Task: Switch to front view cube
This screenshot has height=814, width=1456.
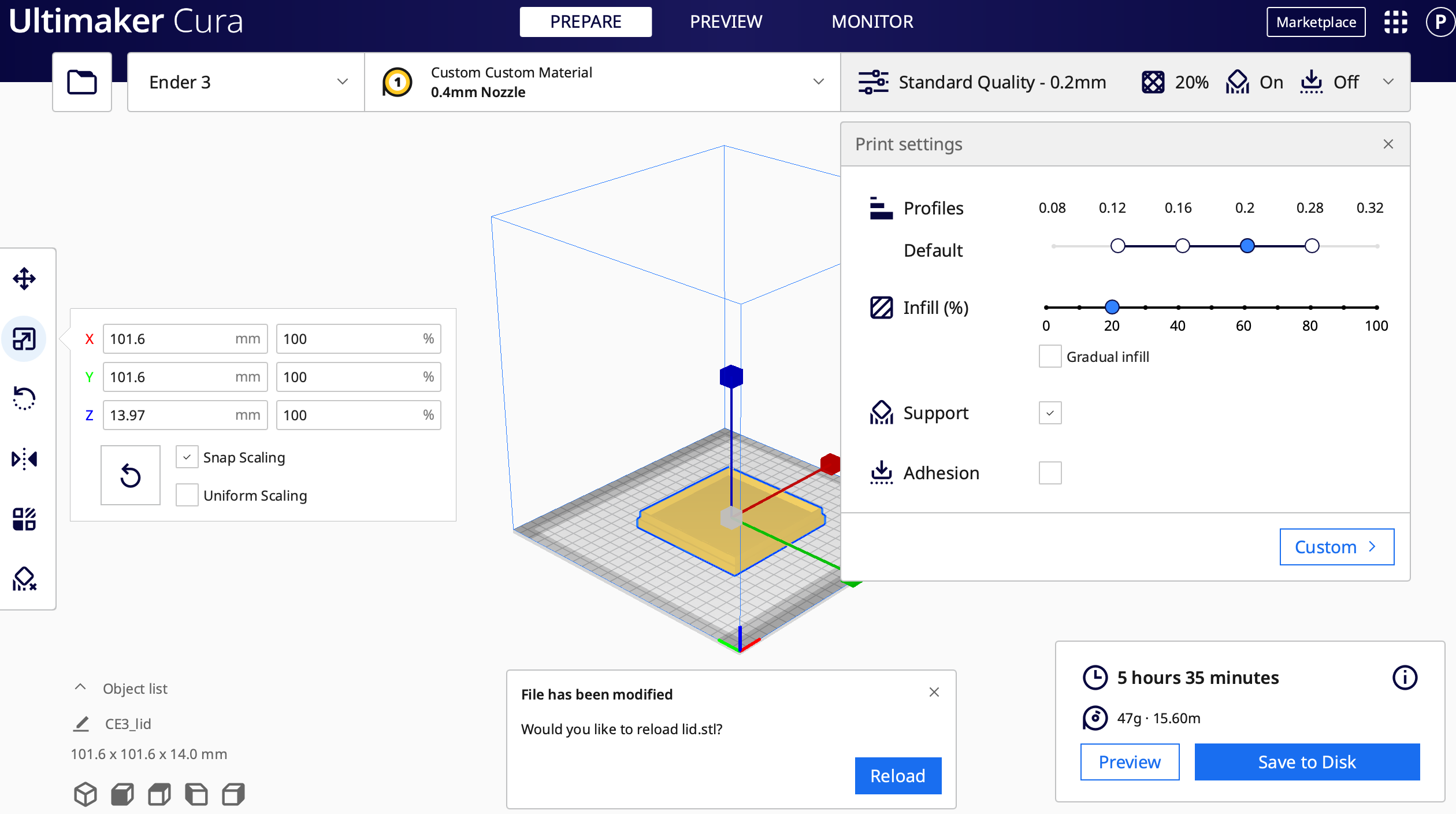Action: [x=122, y=794]
